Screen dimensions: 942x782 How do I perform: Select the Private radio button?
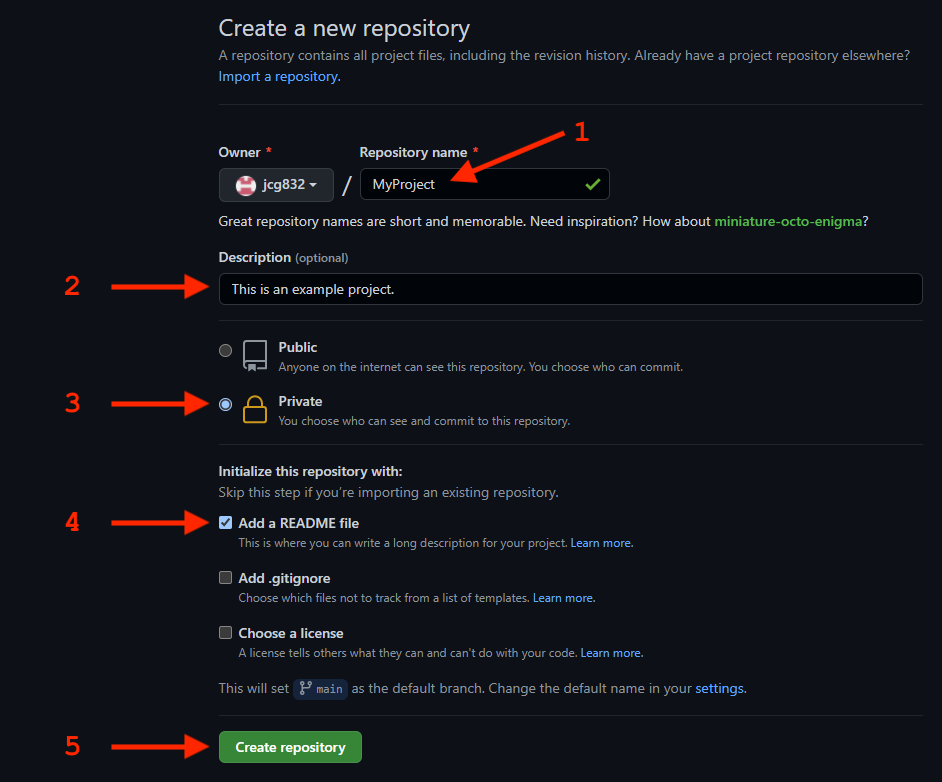point(225,404)
